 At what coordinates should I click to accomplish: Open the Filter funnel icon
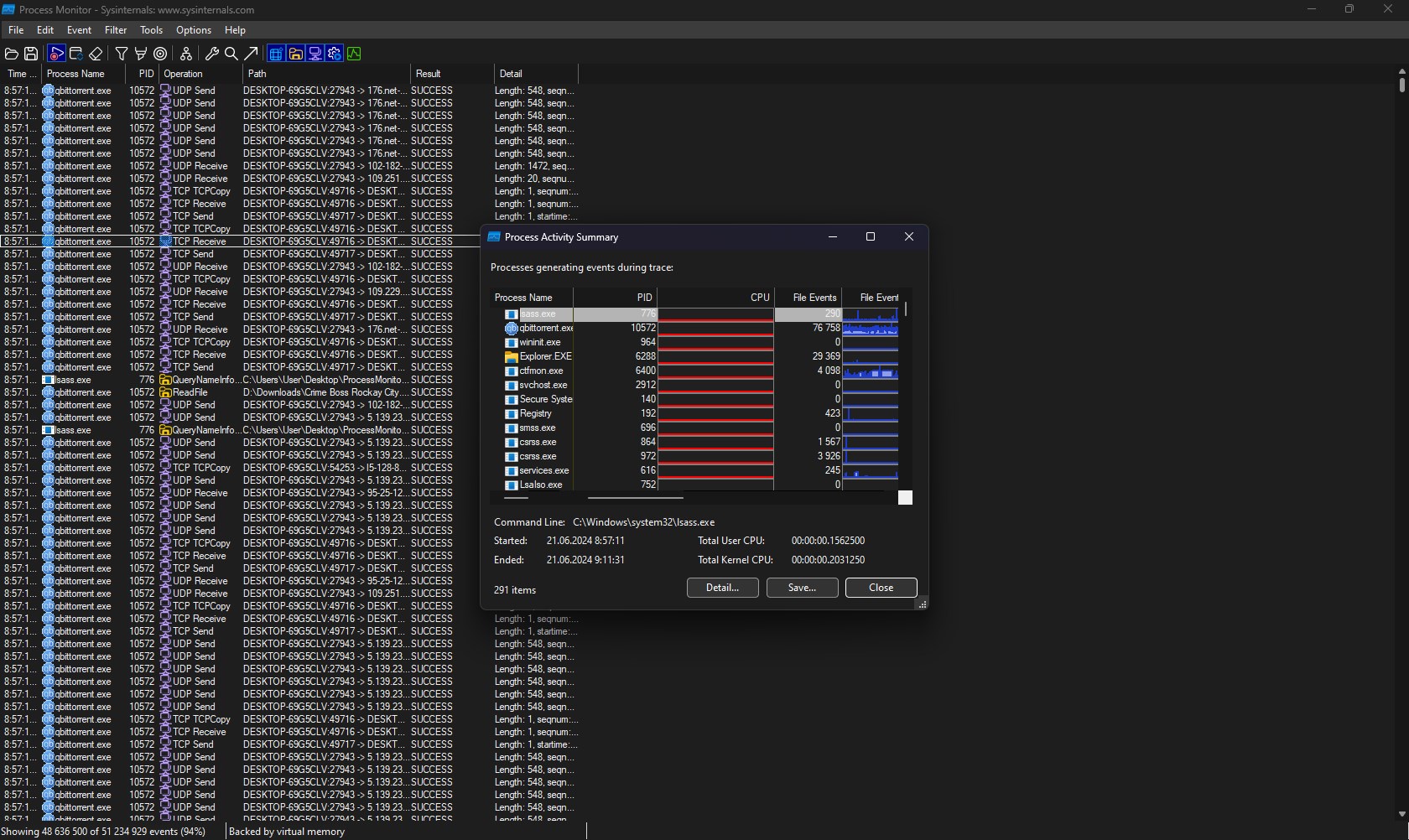click(122, 54)
